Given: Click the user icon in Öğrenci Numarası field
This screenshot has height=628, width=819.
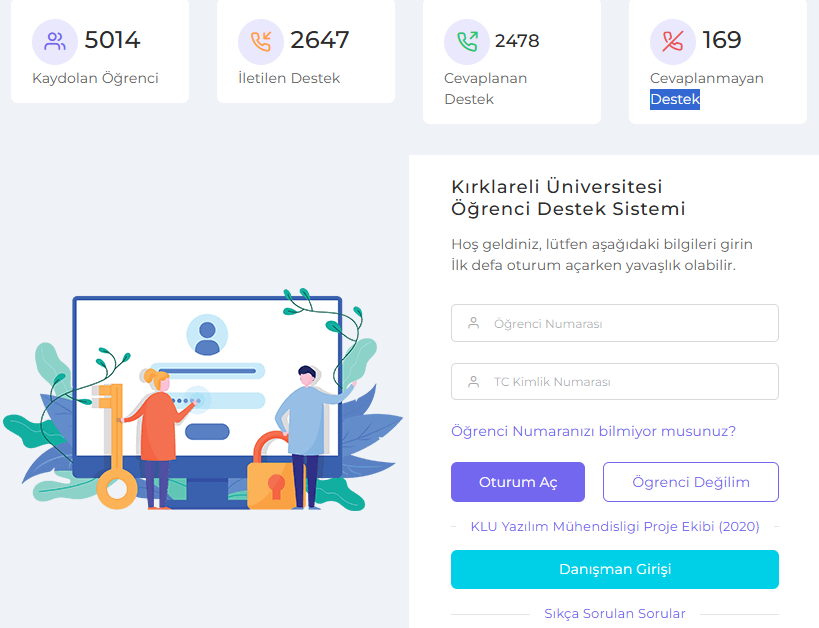Looking at the screenshot, I should click(474, 323).
